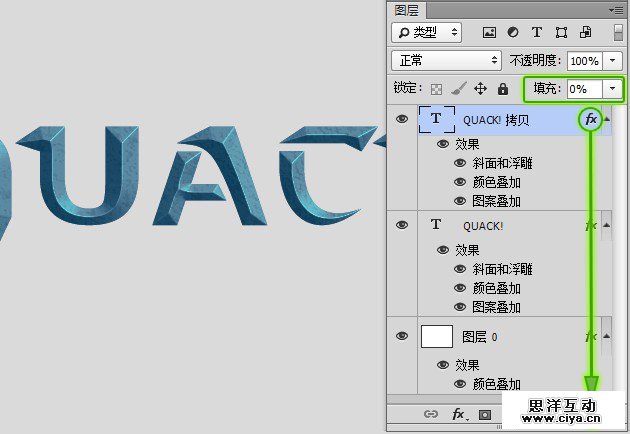
Task: Toggle 颜色叠加 eye under QUACK! layer
Action: tap(460, 288)
